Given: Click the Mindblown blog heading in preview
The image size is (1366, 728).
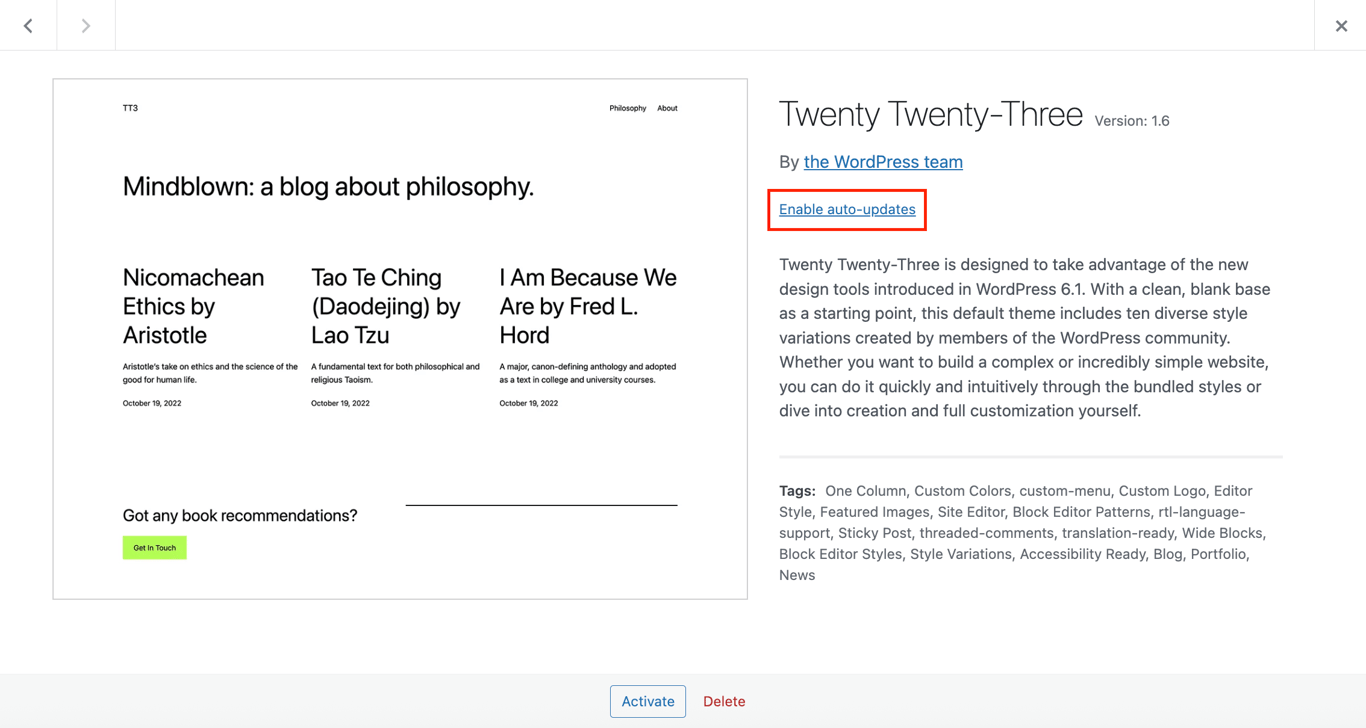Looking at the screenshot, I should [328, 187].
